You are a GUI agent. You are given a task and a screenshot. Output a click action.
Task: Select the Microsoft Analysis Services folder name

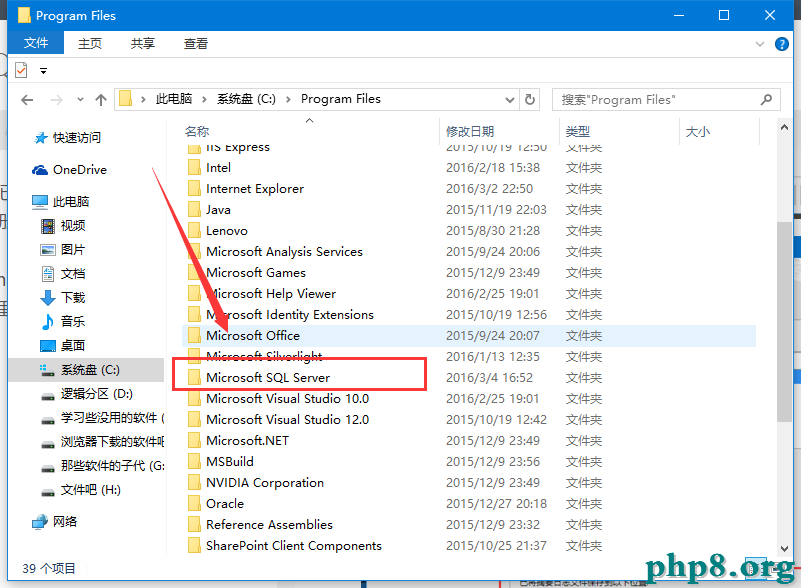coord(284,251)
